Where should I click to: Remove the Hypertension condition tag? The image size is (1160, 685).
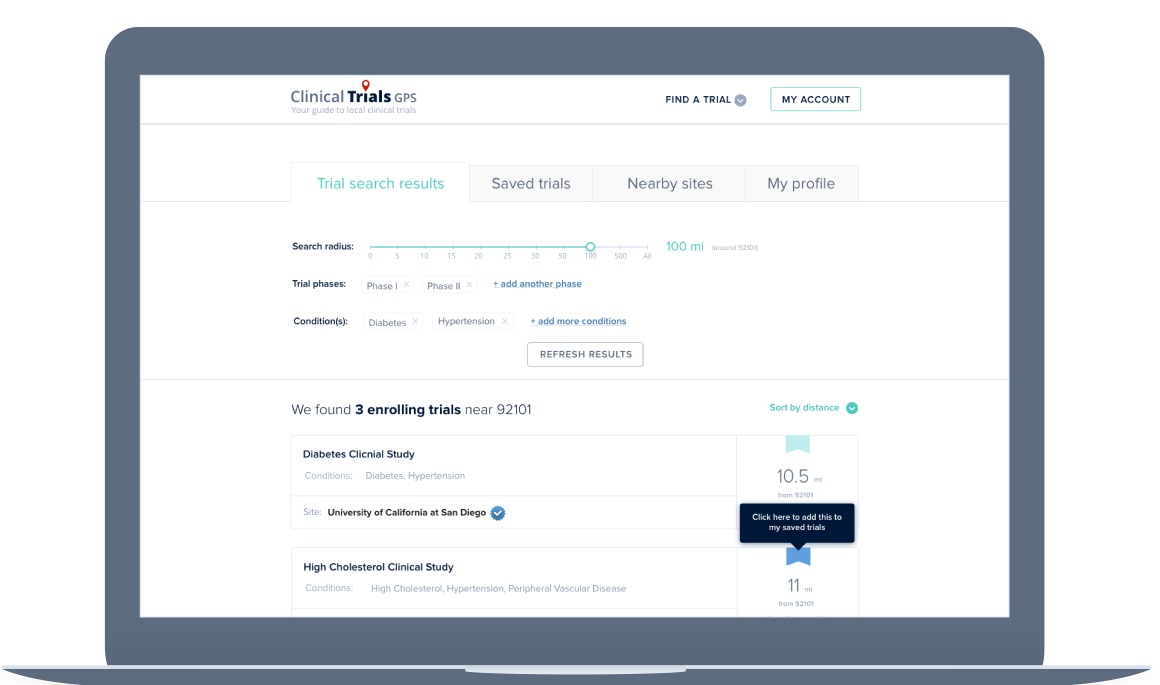point(505,322)
